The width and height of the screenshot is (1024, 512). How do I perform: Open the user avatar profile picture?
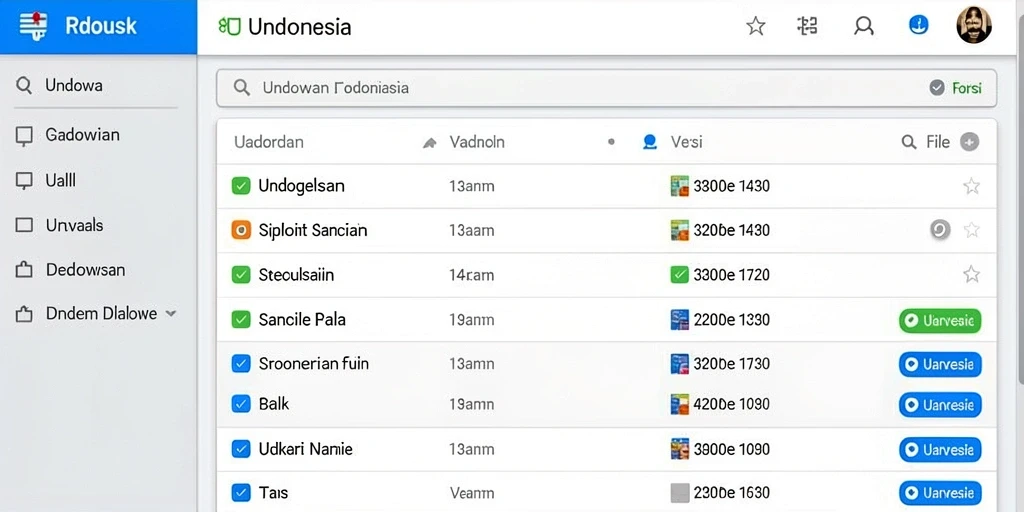pyautogui.click(x=974, y=25)
